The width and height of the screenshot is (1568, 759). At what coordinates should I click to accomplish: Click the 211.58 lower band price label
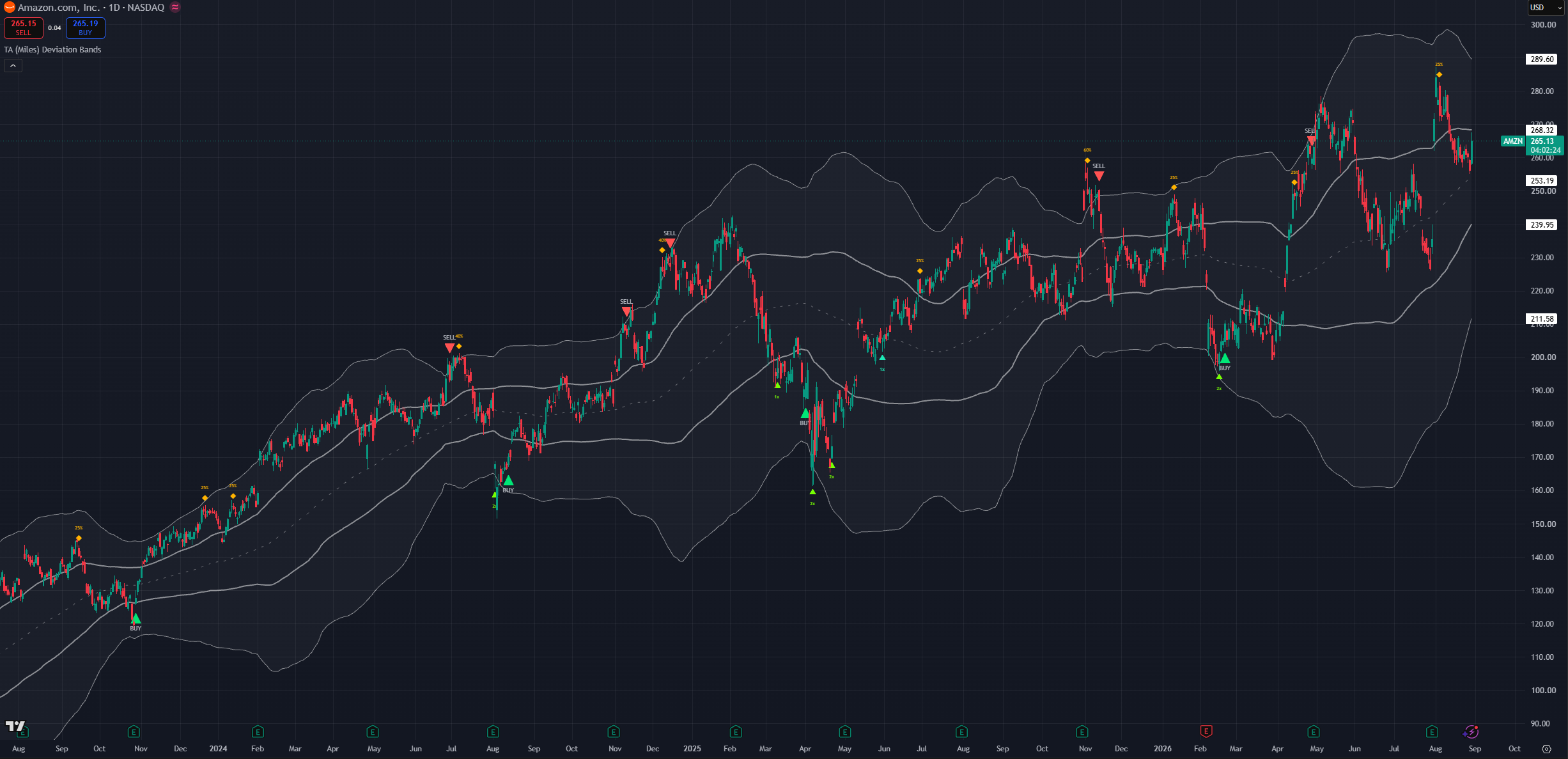click(x=1542, y=318)
